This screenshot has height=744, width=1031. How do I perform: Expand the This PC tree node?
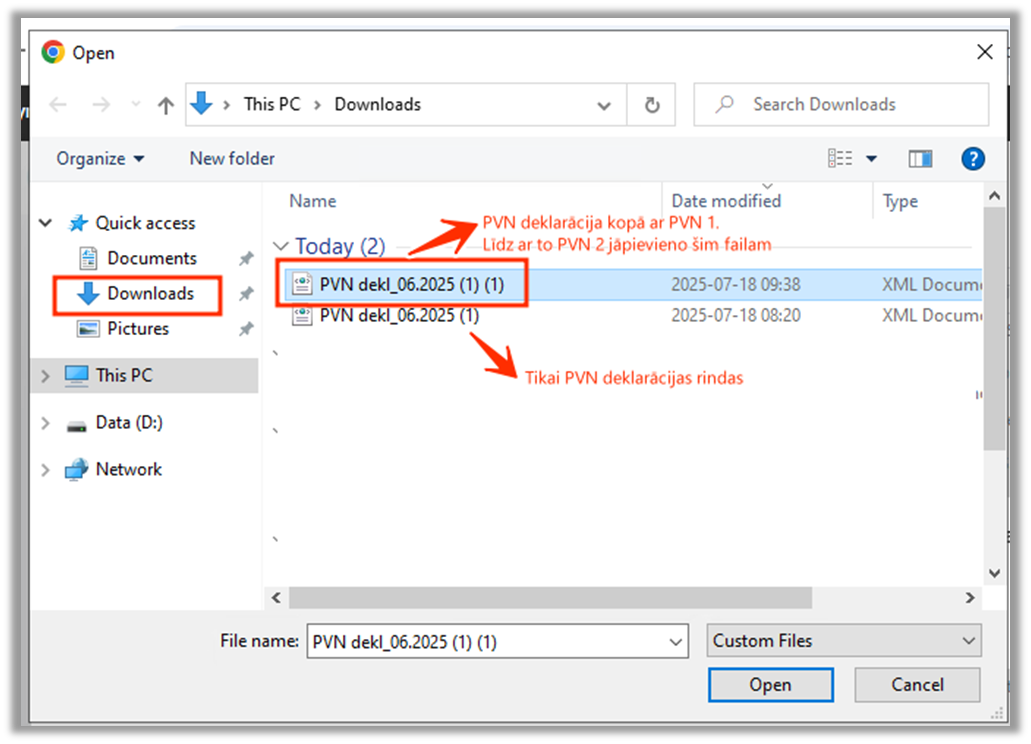(x=45, y=376)
